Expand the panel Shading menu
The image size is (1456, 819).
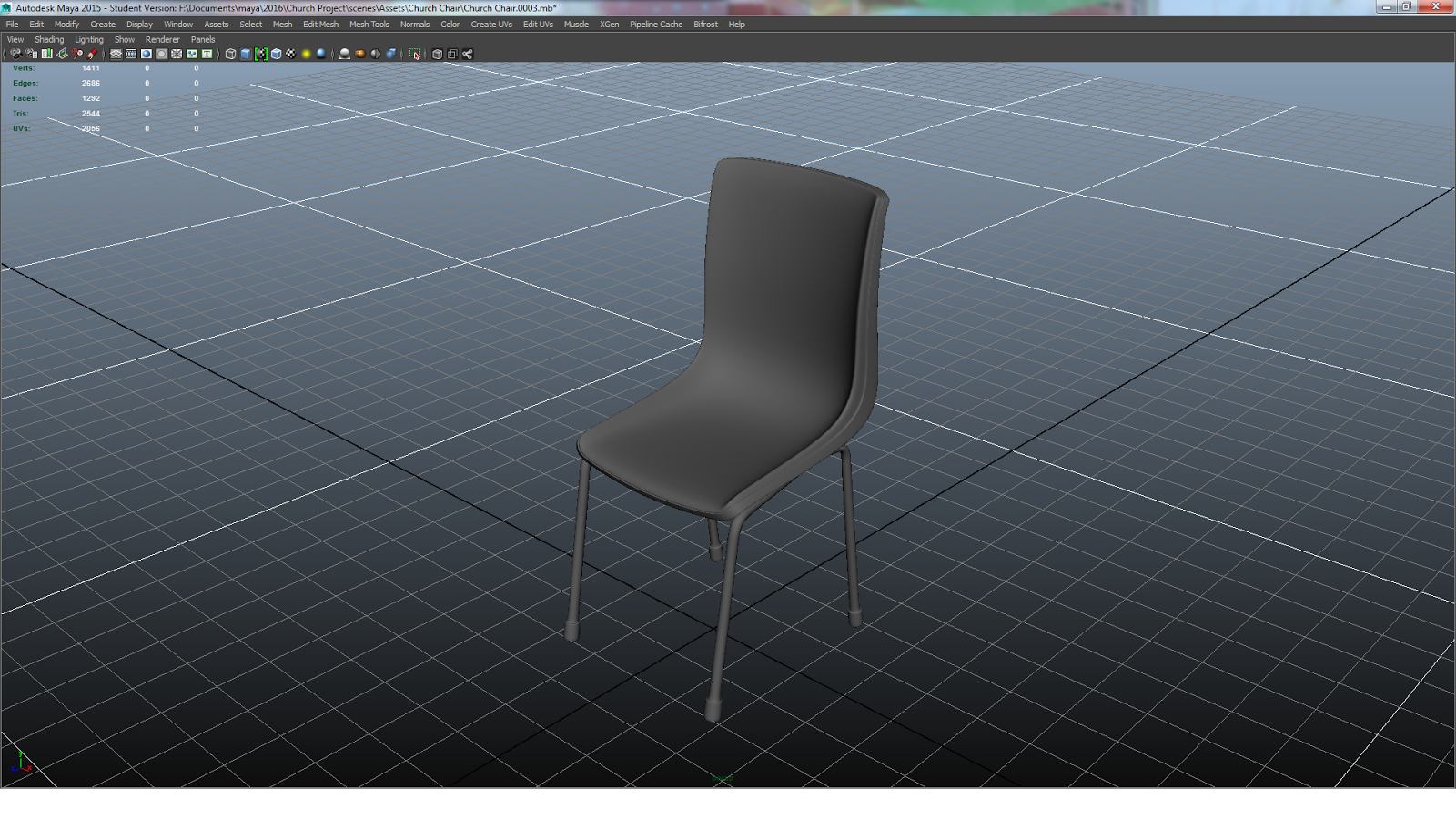coord(49,40)
